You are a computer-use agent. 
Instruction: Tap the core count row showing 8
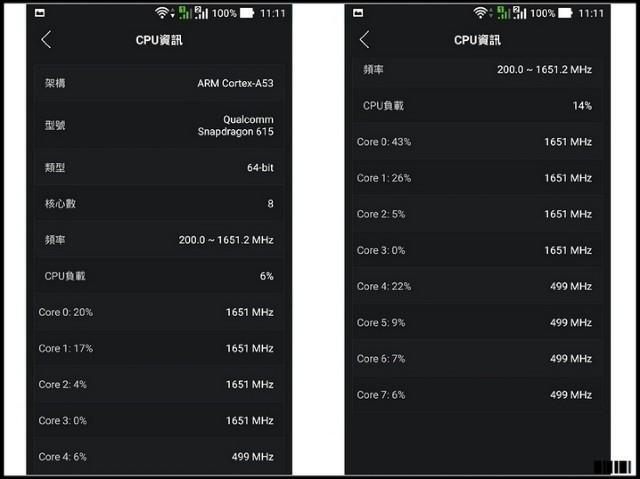(x=158, y=204)
